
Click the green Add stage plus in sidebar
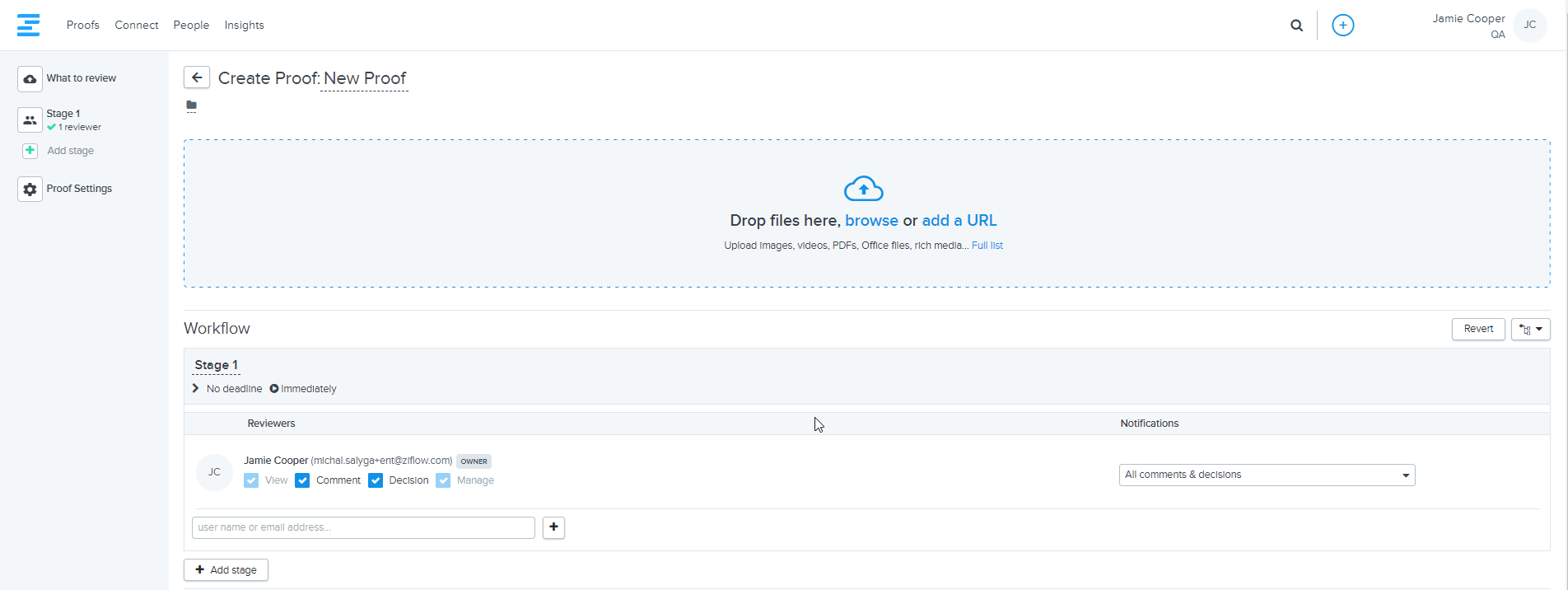coord(30,151)
